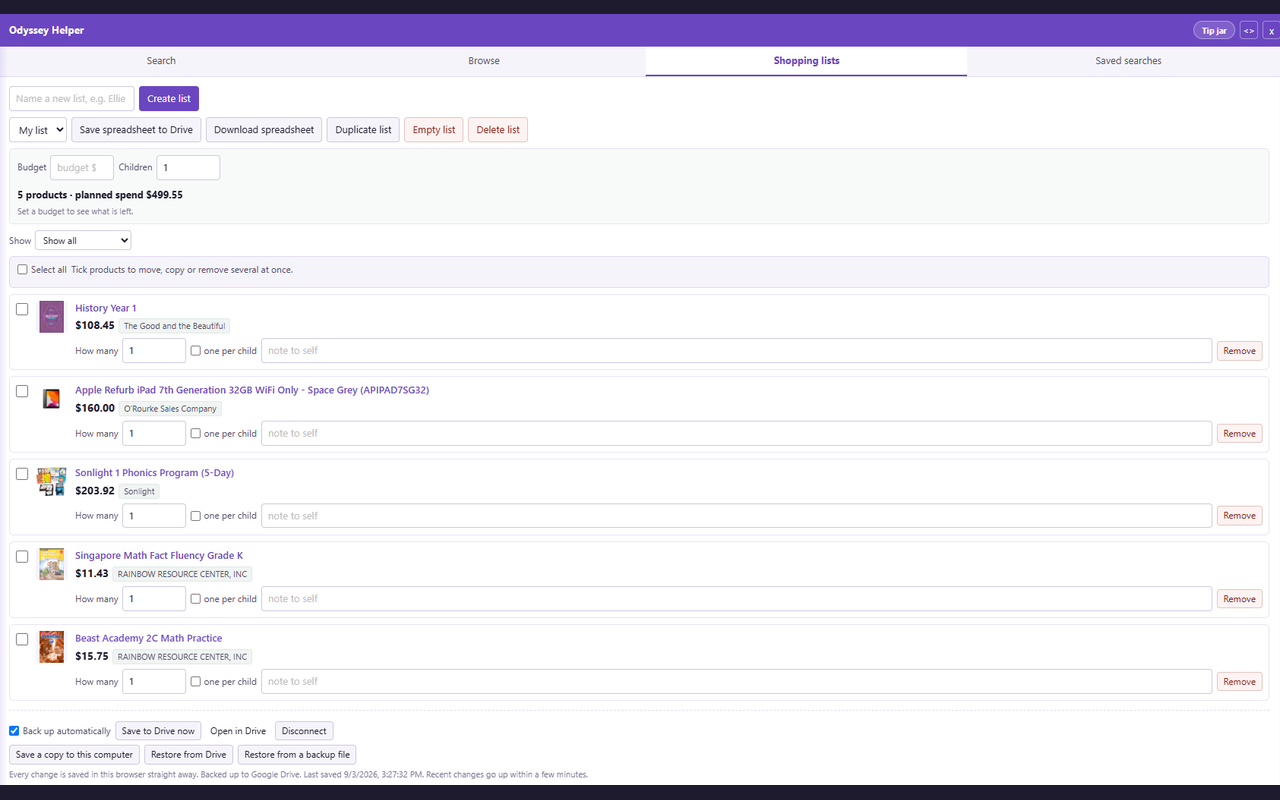Remove History Year 1 from the list
This screenshot has height=800, width=1280.
[x=1239, y=351]
